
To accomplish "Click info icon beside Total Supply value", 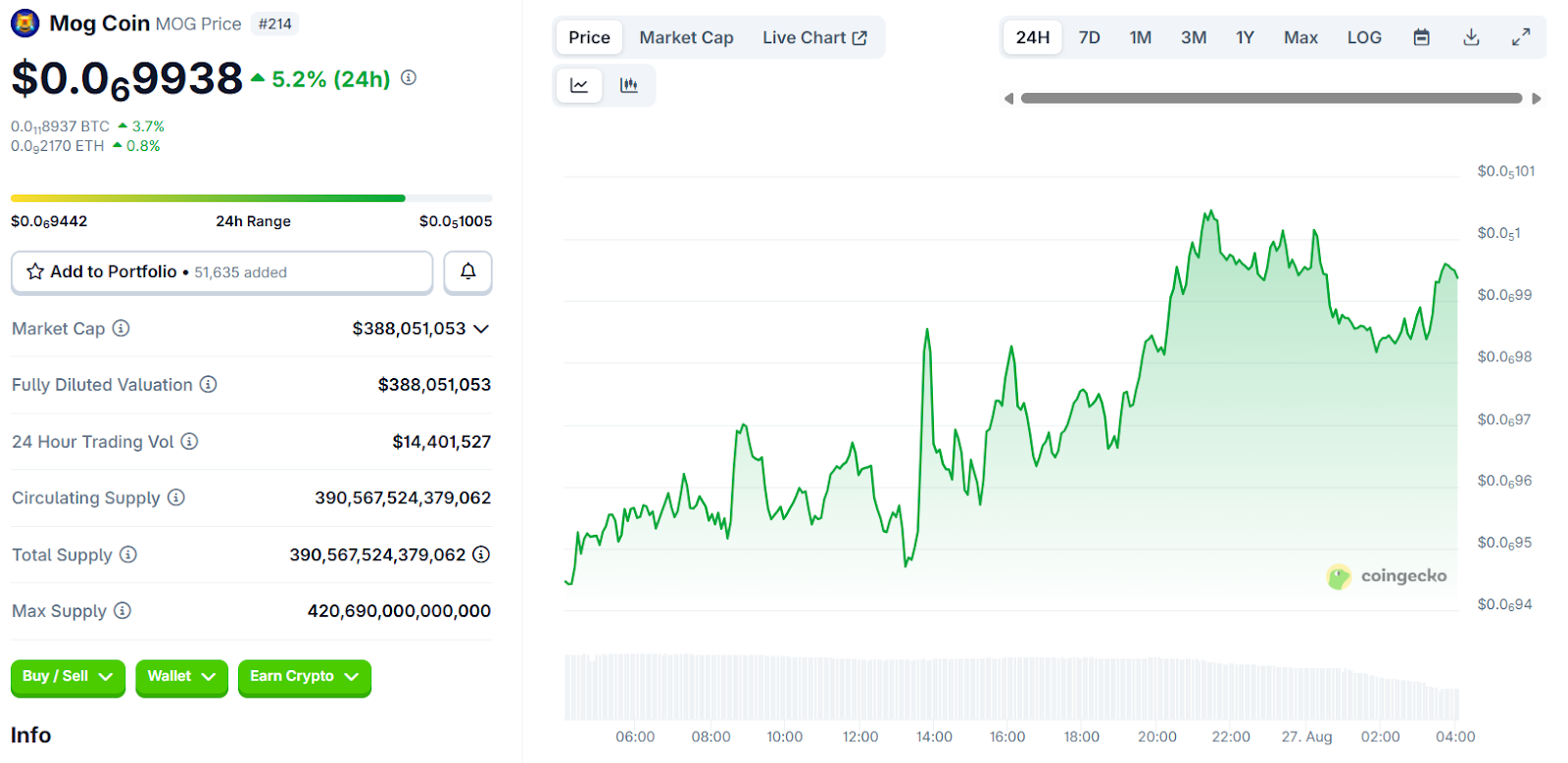I will (x=481, y=554).
